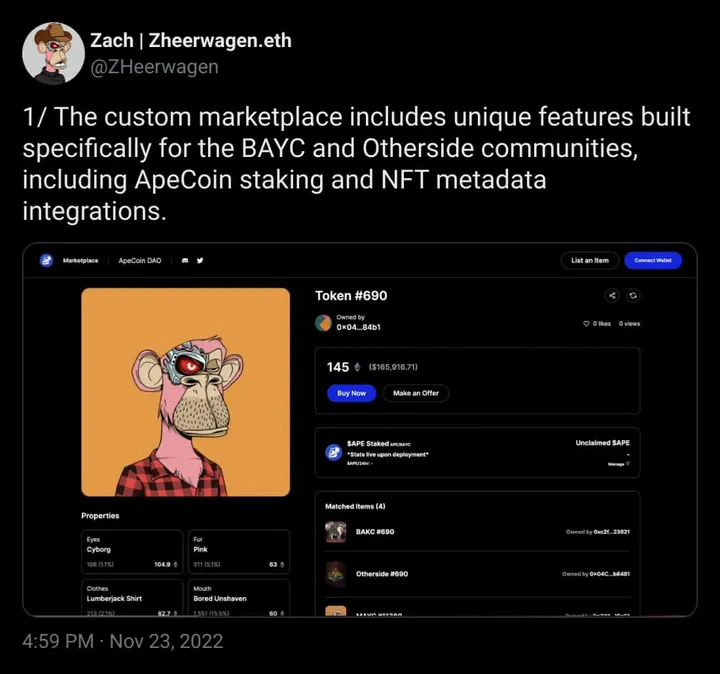
Task: Click the owner avatar icon
Action: (323, 322)
